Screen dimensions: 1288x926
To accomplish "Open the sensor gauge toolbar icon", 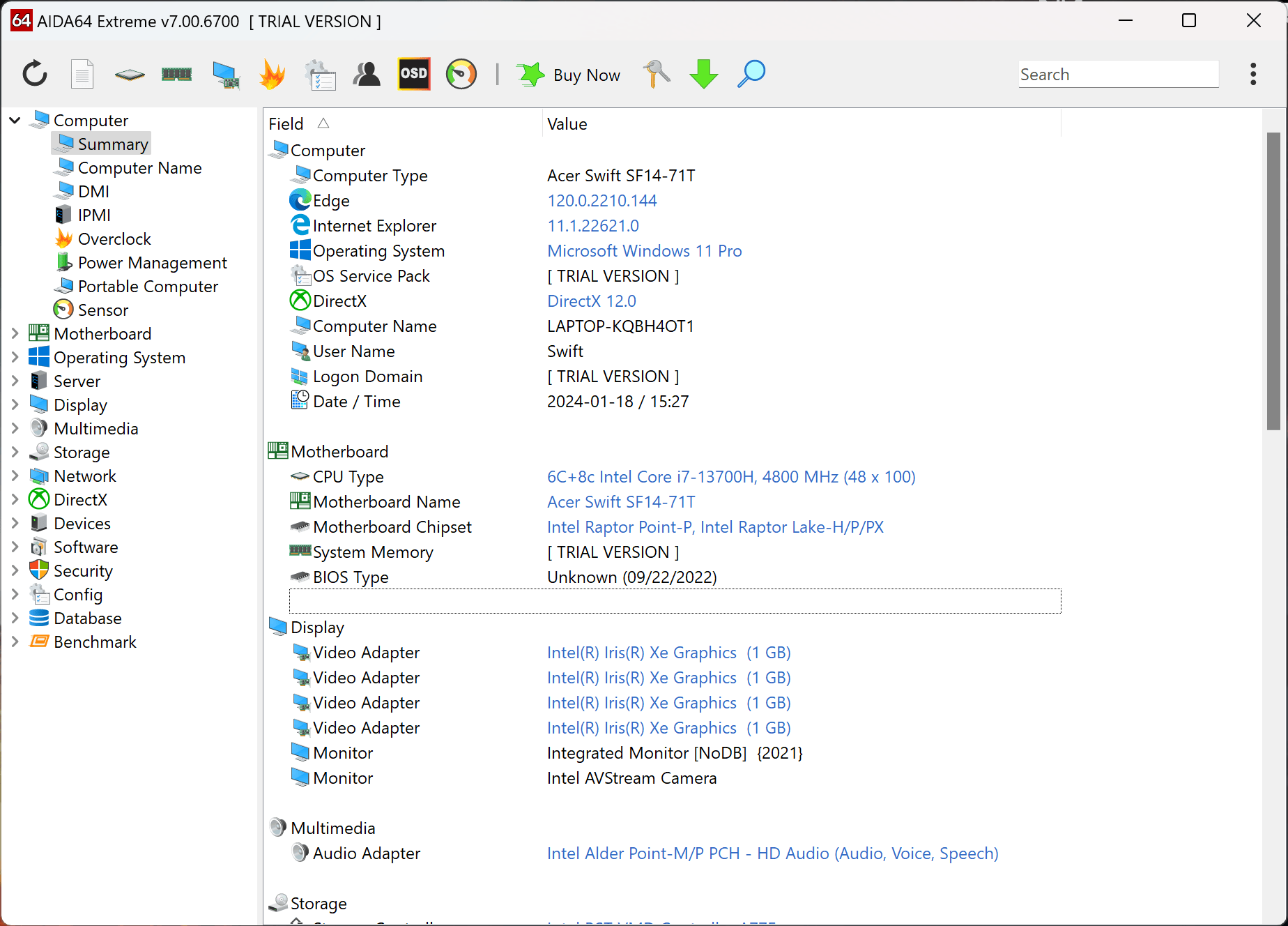I will [461, 74].
